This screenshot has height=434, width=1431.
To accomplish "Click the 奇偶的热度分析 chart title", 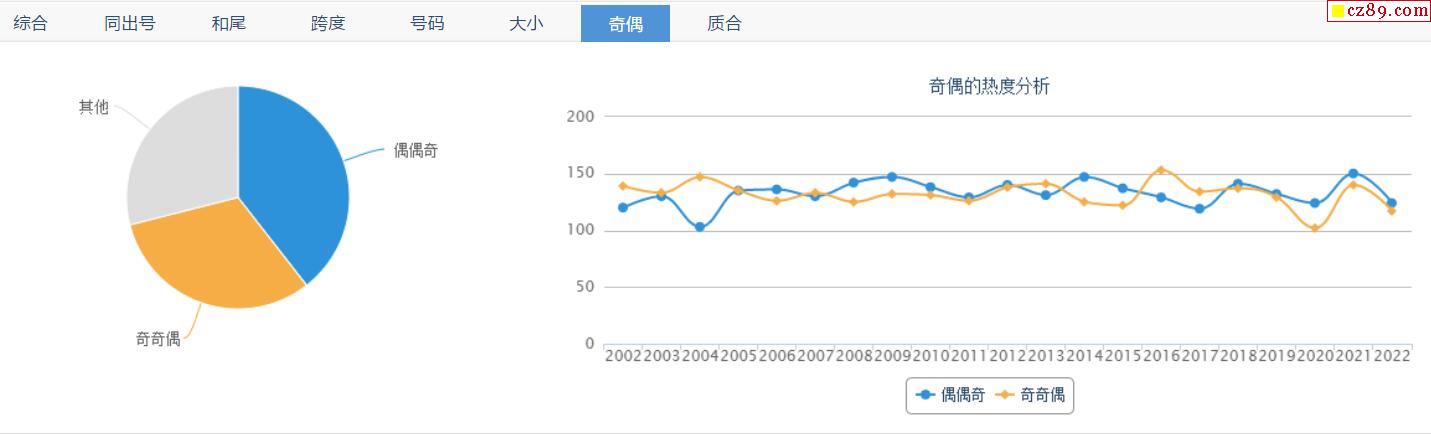I will 989,87.
